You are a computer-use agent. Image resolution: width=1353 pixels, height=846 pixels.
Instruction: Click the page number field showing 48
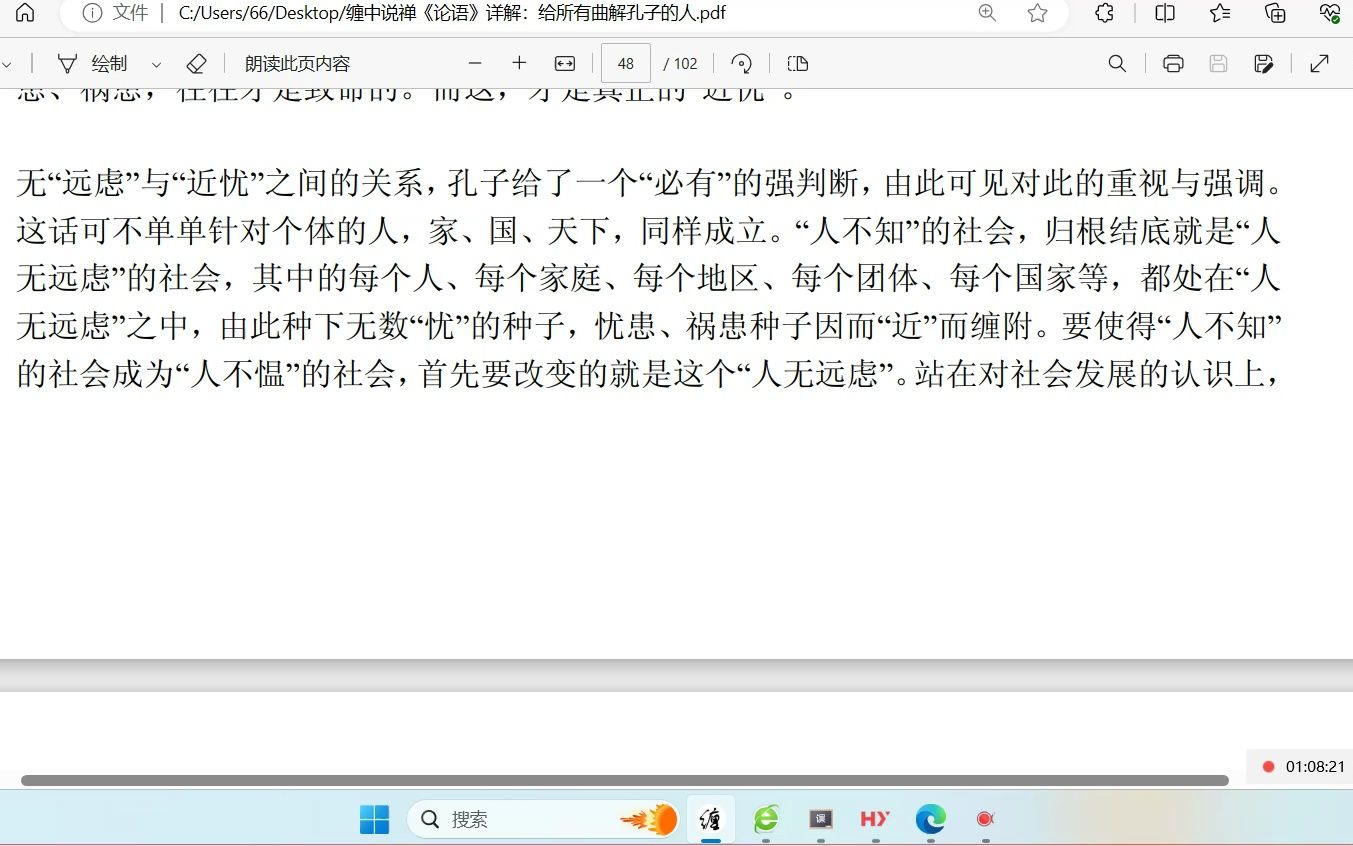(x=626, y=63)
